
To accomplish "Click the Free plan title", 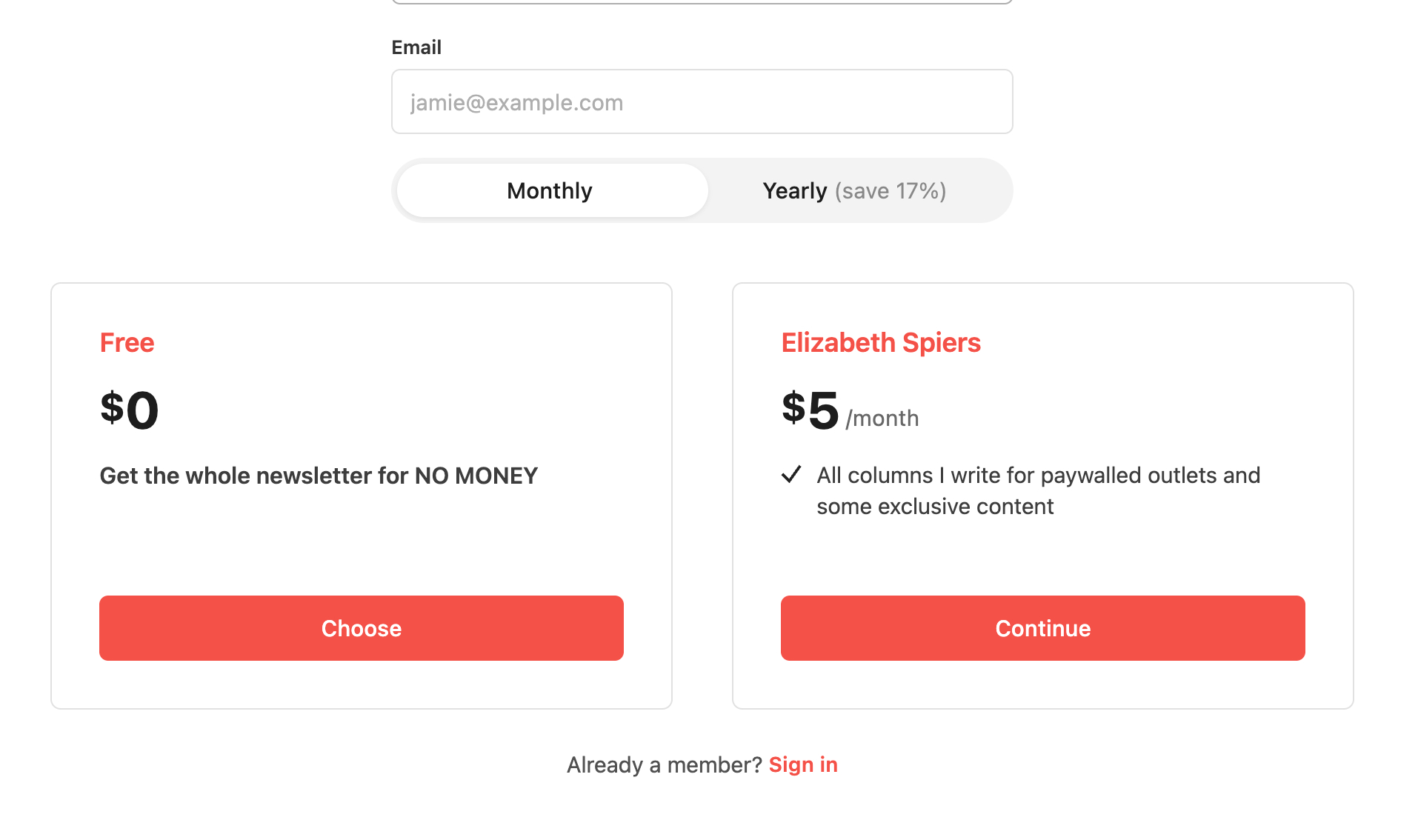I will click(127, 343).
